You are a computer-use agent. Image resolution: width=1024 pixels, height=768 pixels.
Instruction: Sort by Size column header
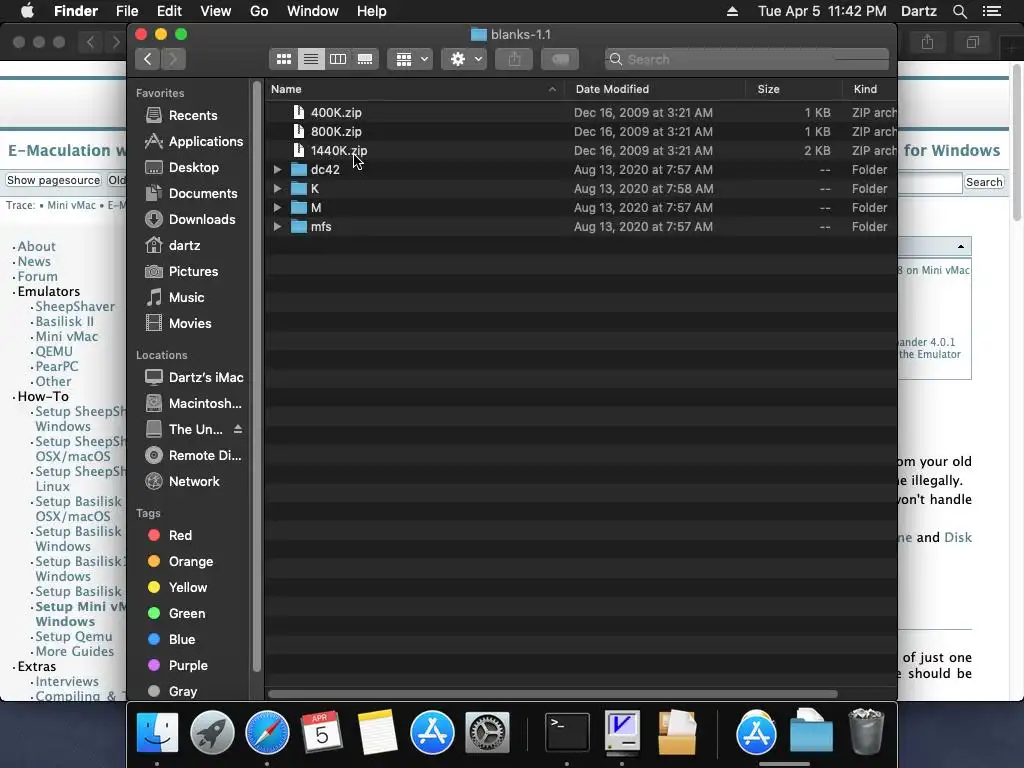point(793,89)
